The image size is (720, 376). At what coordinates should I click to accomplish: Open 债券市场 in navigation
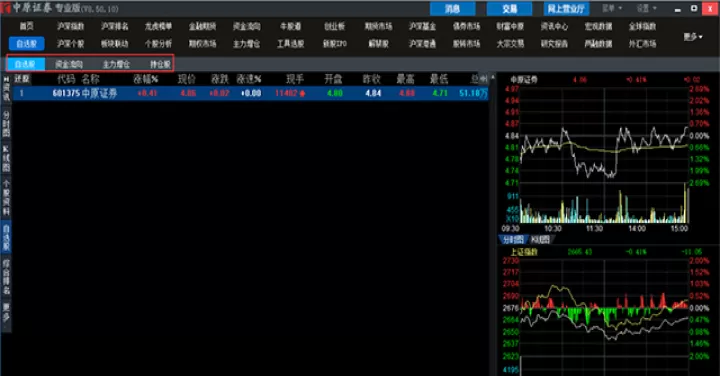467,26
